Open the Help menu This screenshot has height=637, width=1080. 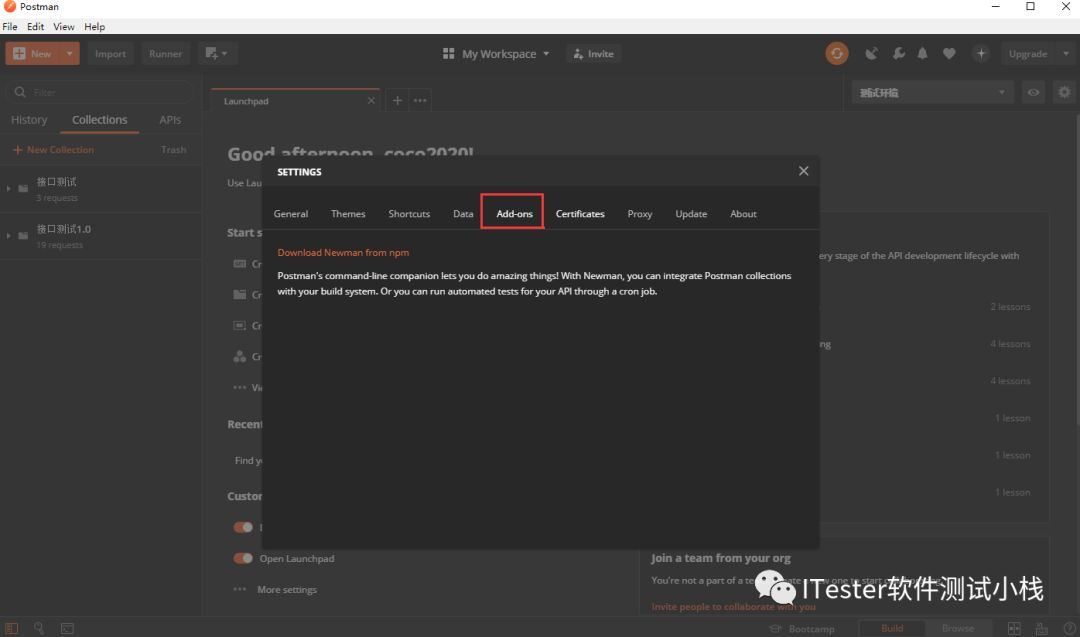(x=95, y=27)
